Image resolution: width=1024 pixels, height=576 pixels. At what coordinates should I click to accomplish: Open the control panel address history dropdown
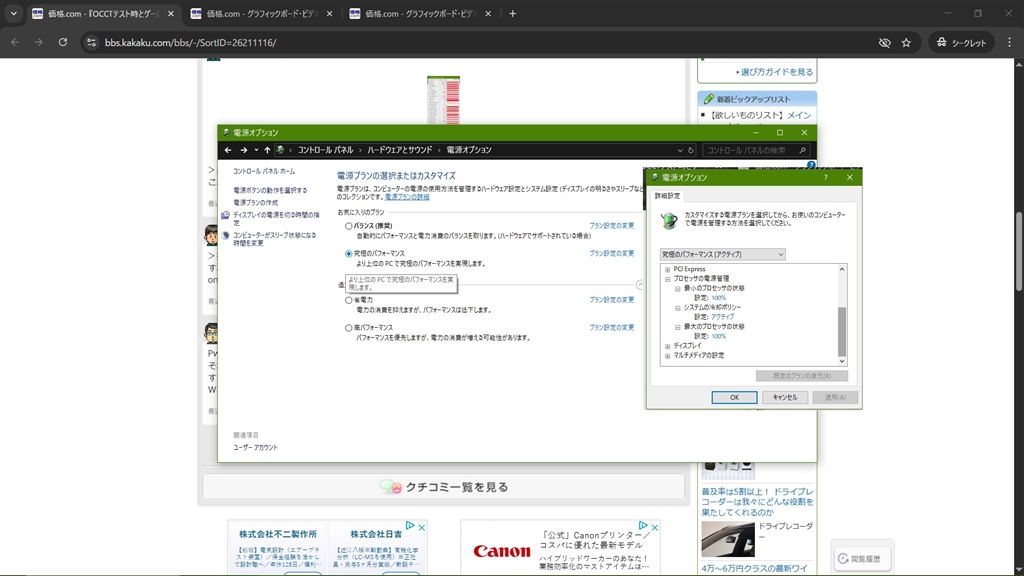point(680,150)
